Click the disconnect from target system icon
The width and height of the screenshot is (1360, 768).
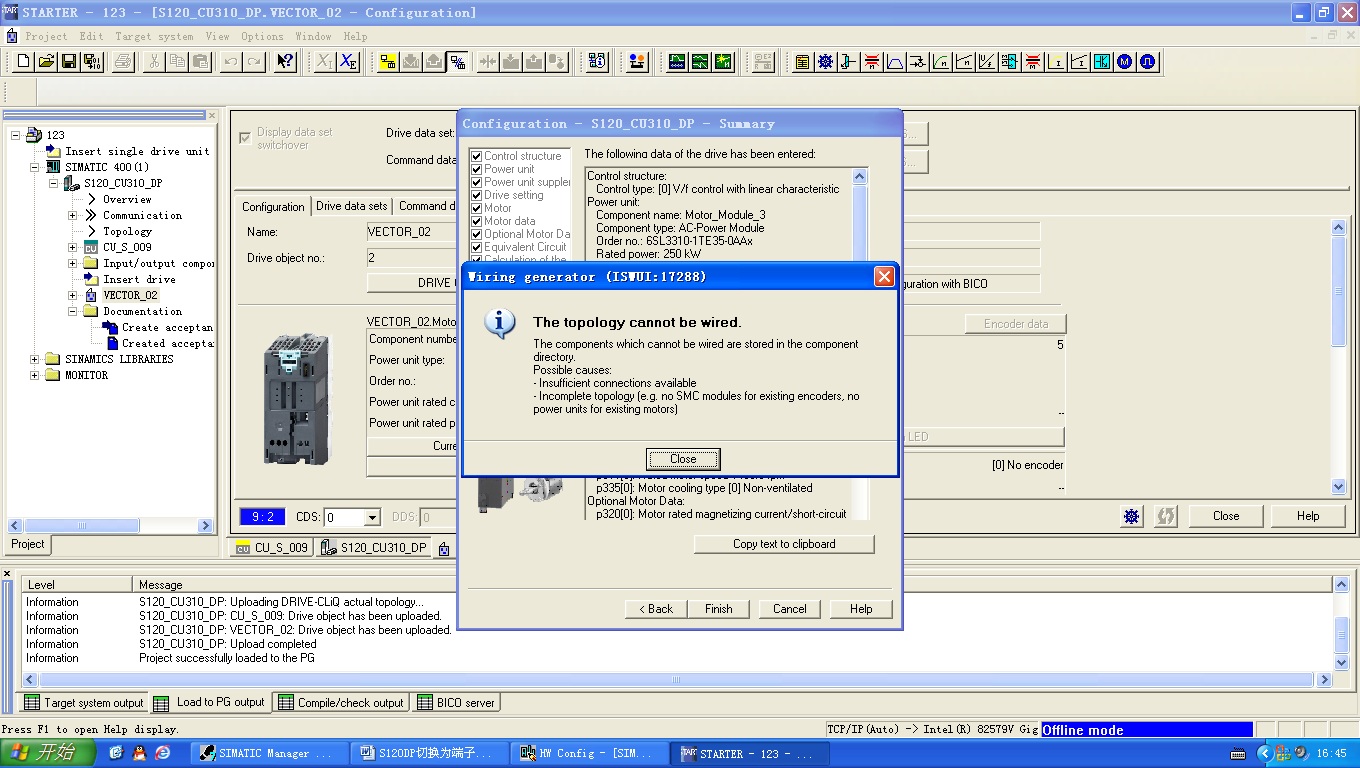click(x=458, y=62)
